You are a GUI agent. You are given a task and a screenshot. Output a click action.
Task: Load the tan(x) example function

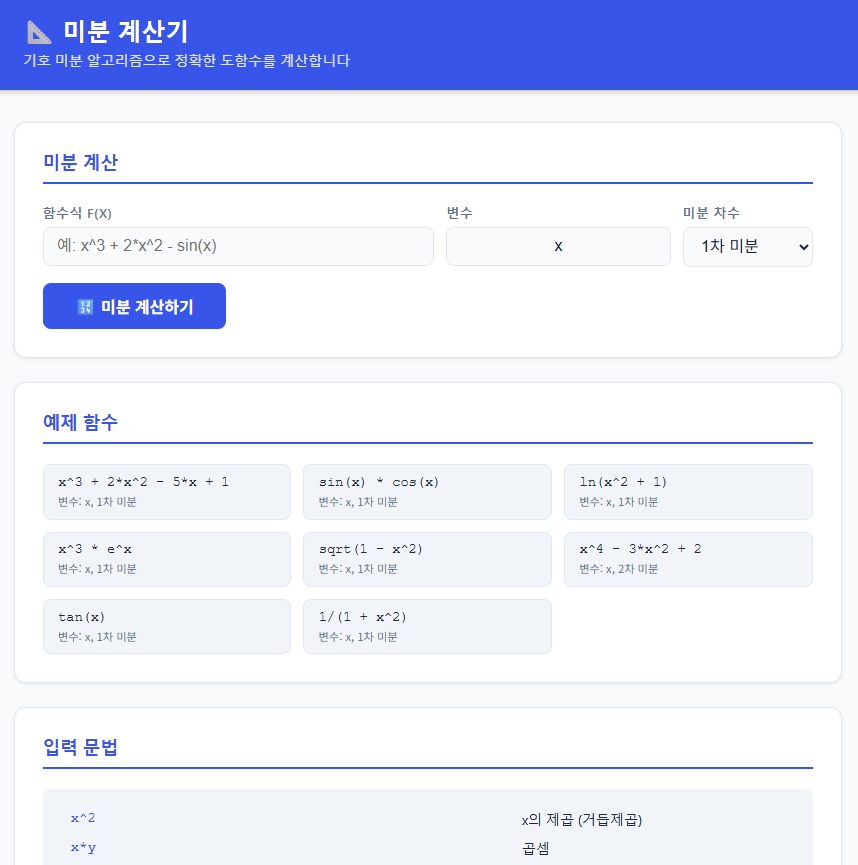coord(166,626)
